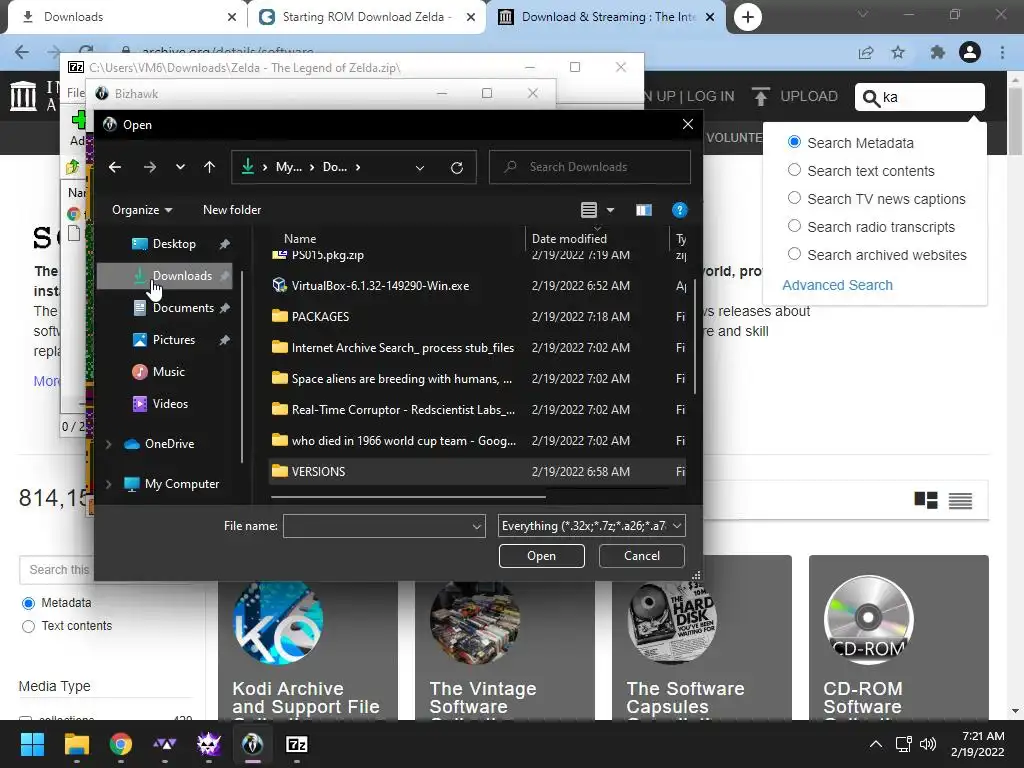Select Search archived websites option
This screenshot has height=768, width=1024.
(x=794, y=254)
